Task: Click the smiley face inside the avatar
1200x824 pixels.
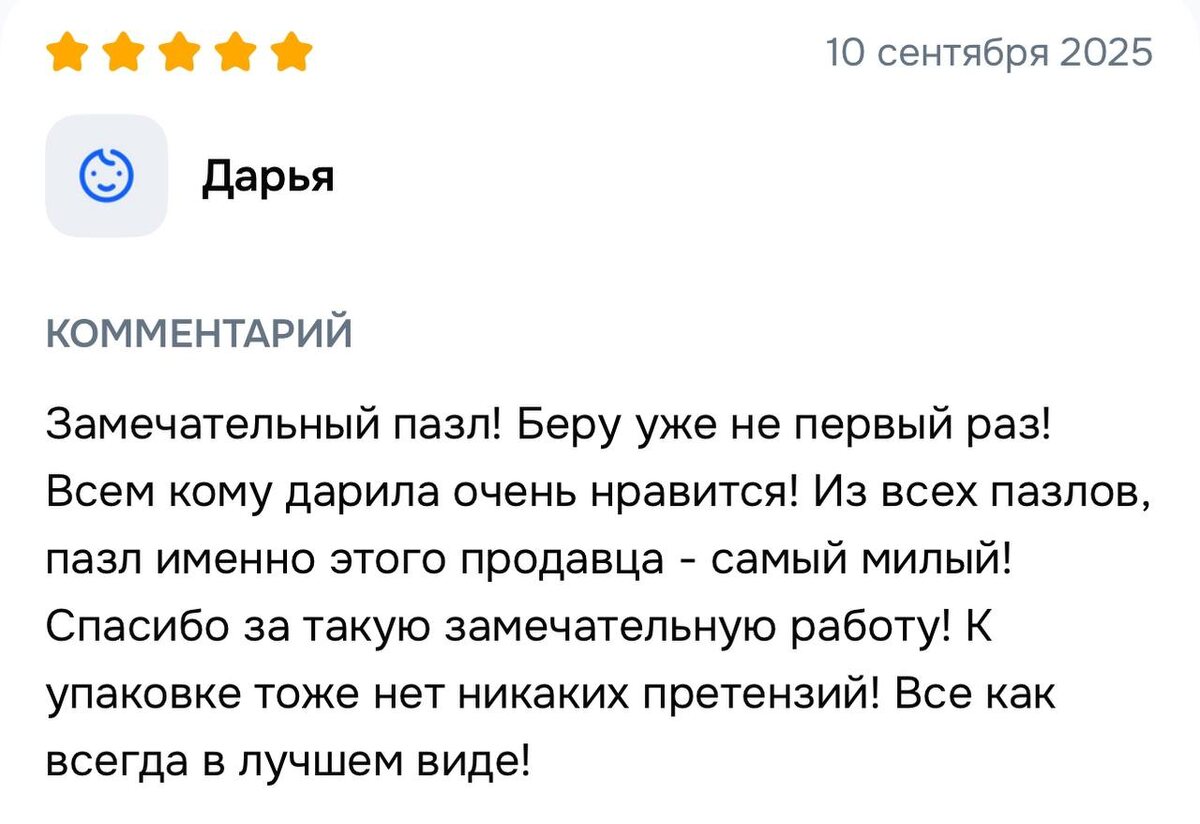Action: pos(106,176)
